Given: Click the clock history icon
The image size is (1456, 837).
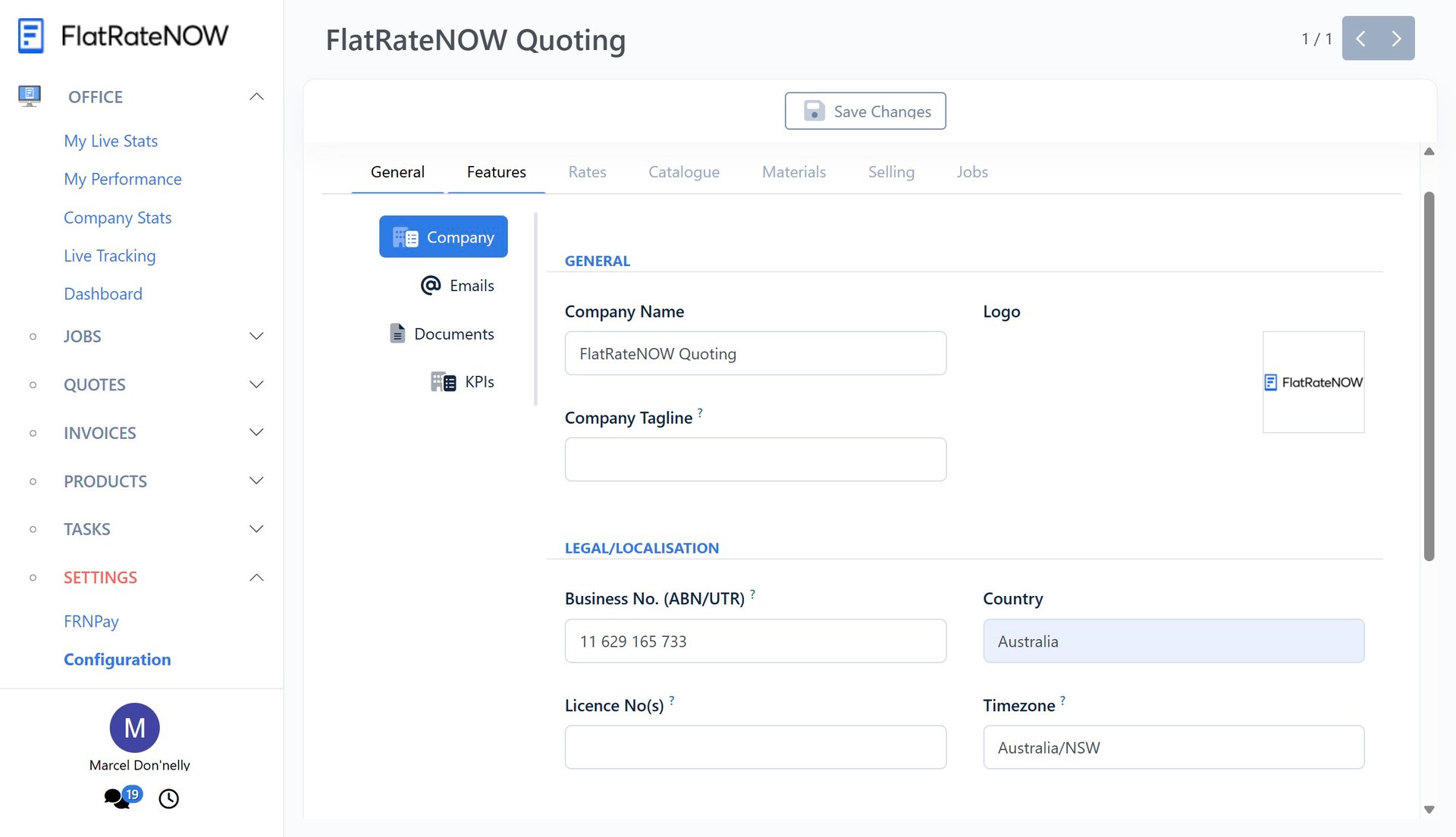Looking at the screenshot, I should click(x=168, y=798).
